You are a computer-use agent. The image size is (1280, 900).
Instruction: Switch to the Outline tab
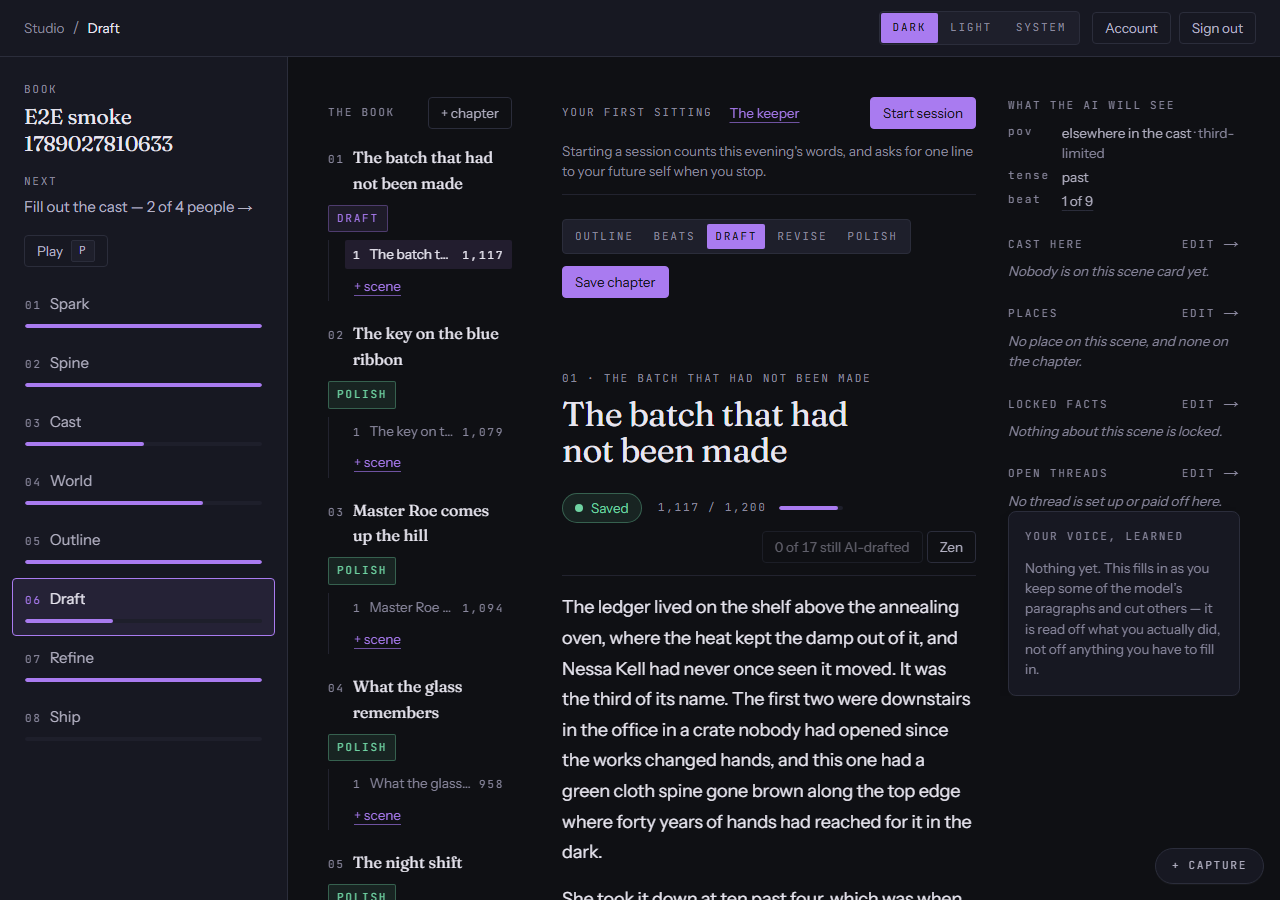[x=604, y=236]
